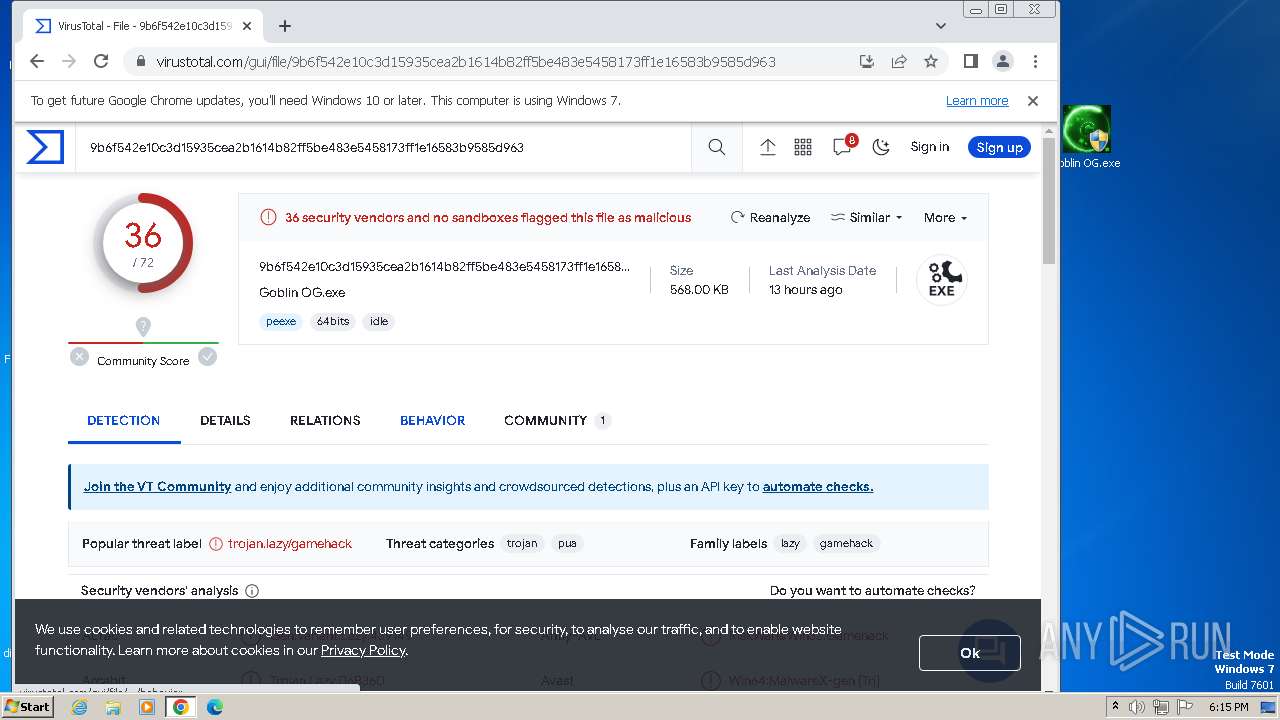Screen dimensions: 1280x720
Task: Click the hash search input field
Action: [x=383, y=147]
